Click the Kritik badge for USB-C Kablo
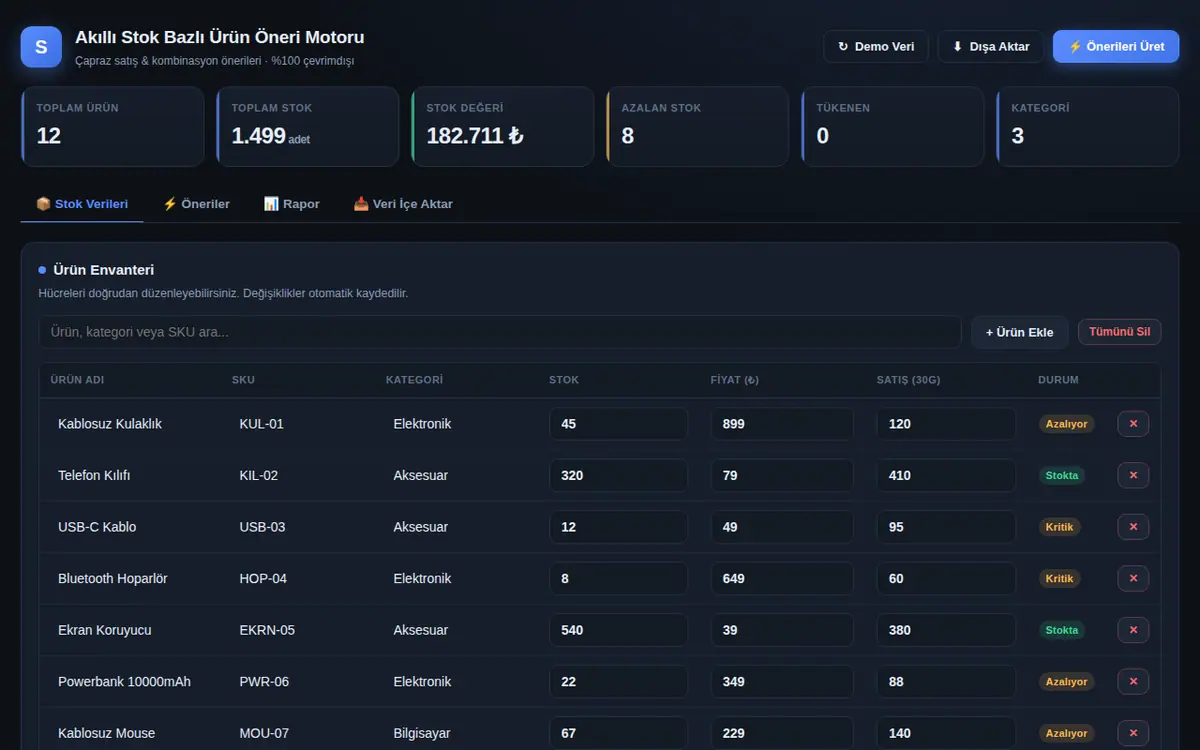1200x750 pixels. [x=1059, y=527]
